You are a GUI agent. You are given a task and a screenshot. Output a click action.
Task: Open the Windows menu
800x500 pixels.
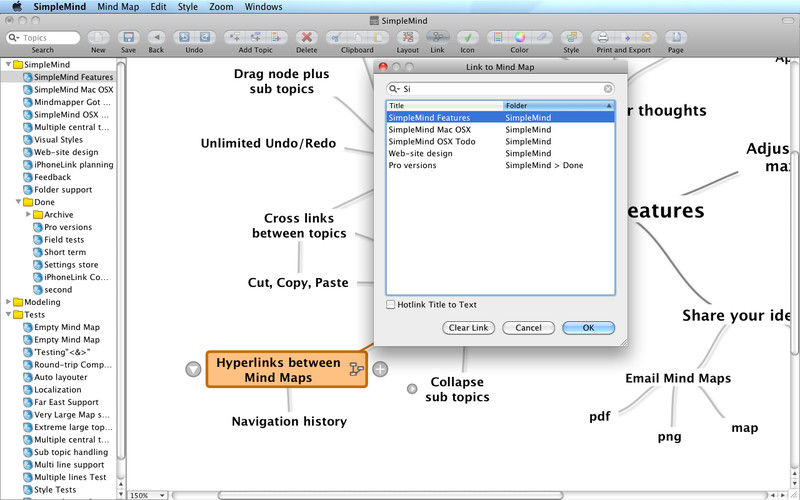click(x=263, y=7)
